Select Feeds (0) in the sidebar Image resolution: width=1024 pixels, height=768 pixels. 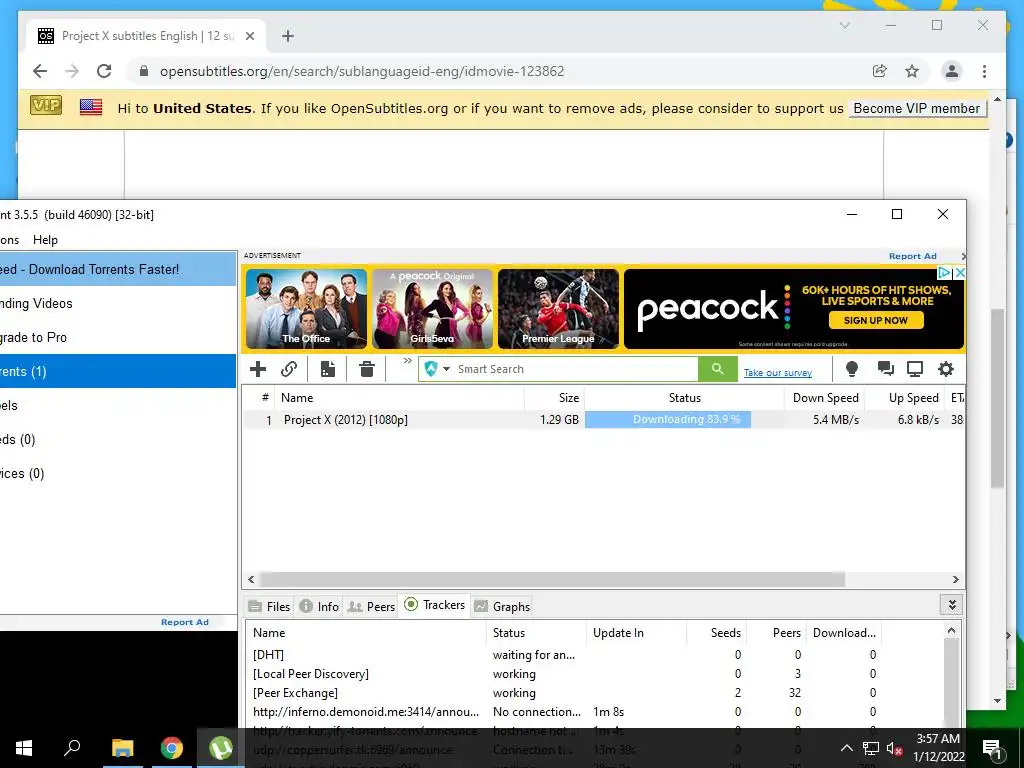(118, 439)
